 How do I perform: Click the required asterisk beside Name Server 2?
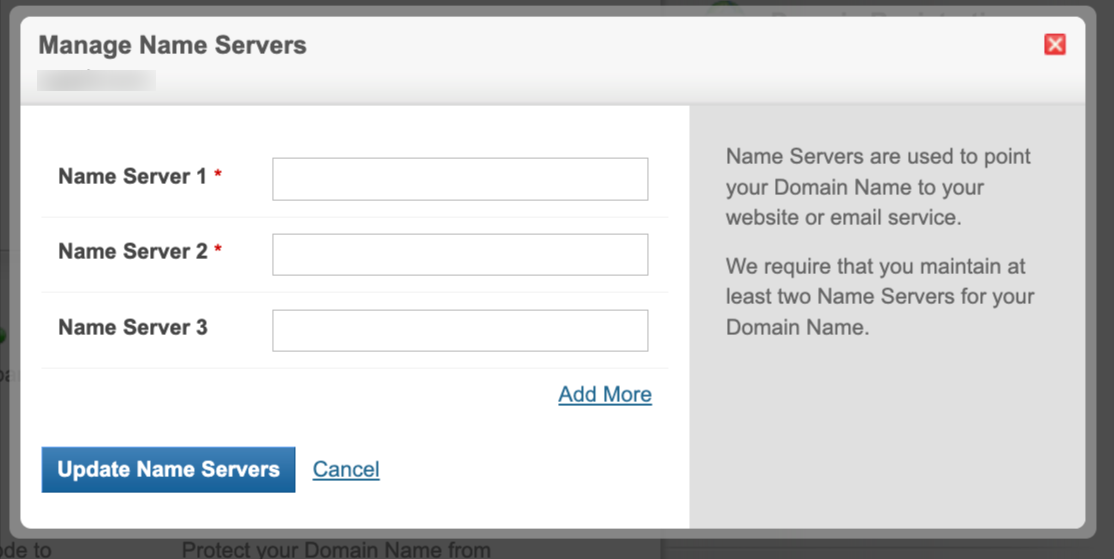coord(218,251)
